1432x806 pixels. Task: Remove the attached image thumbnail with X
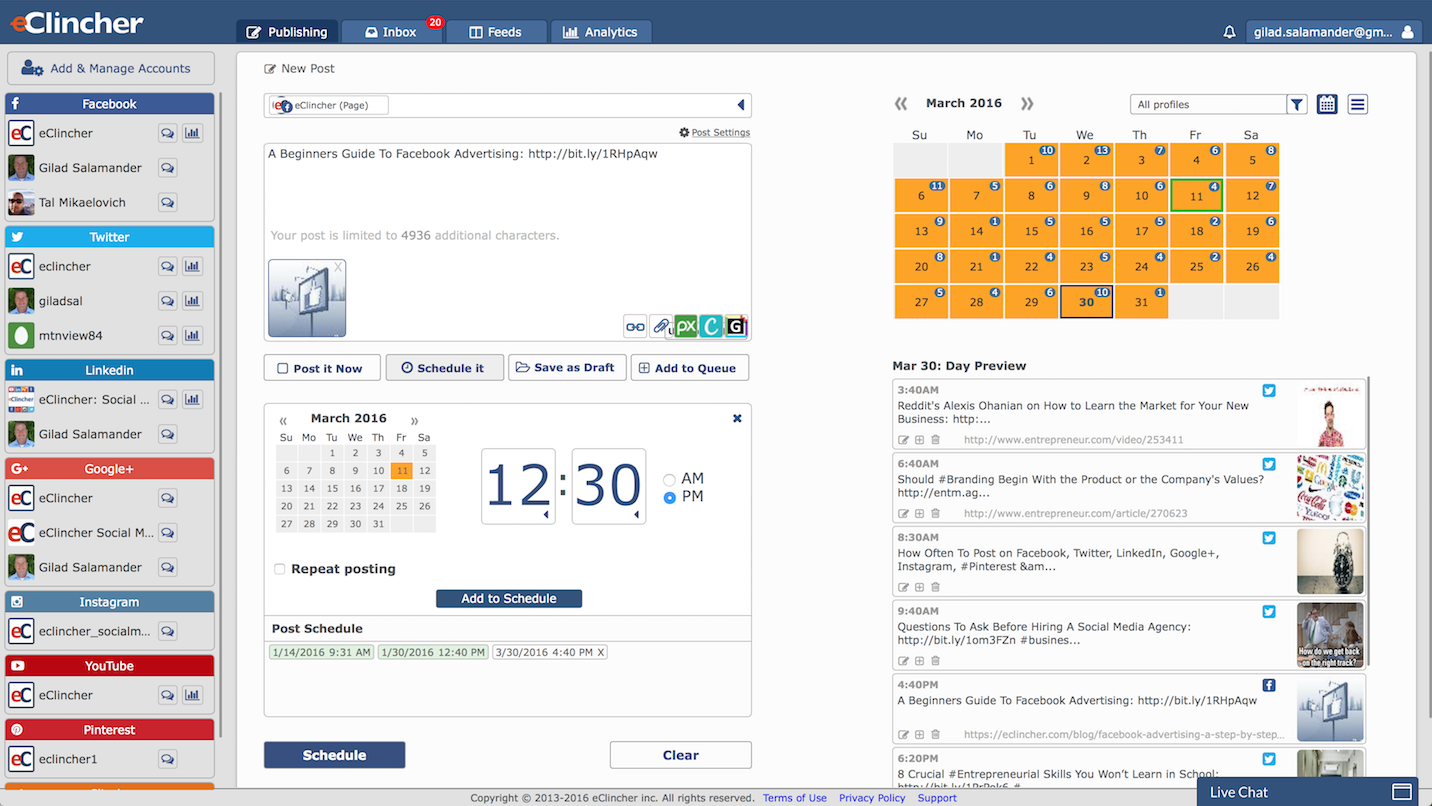coord(338,267)
